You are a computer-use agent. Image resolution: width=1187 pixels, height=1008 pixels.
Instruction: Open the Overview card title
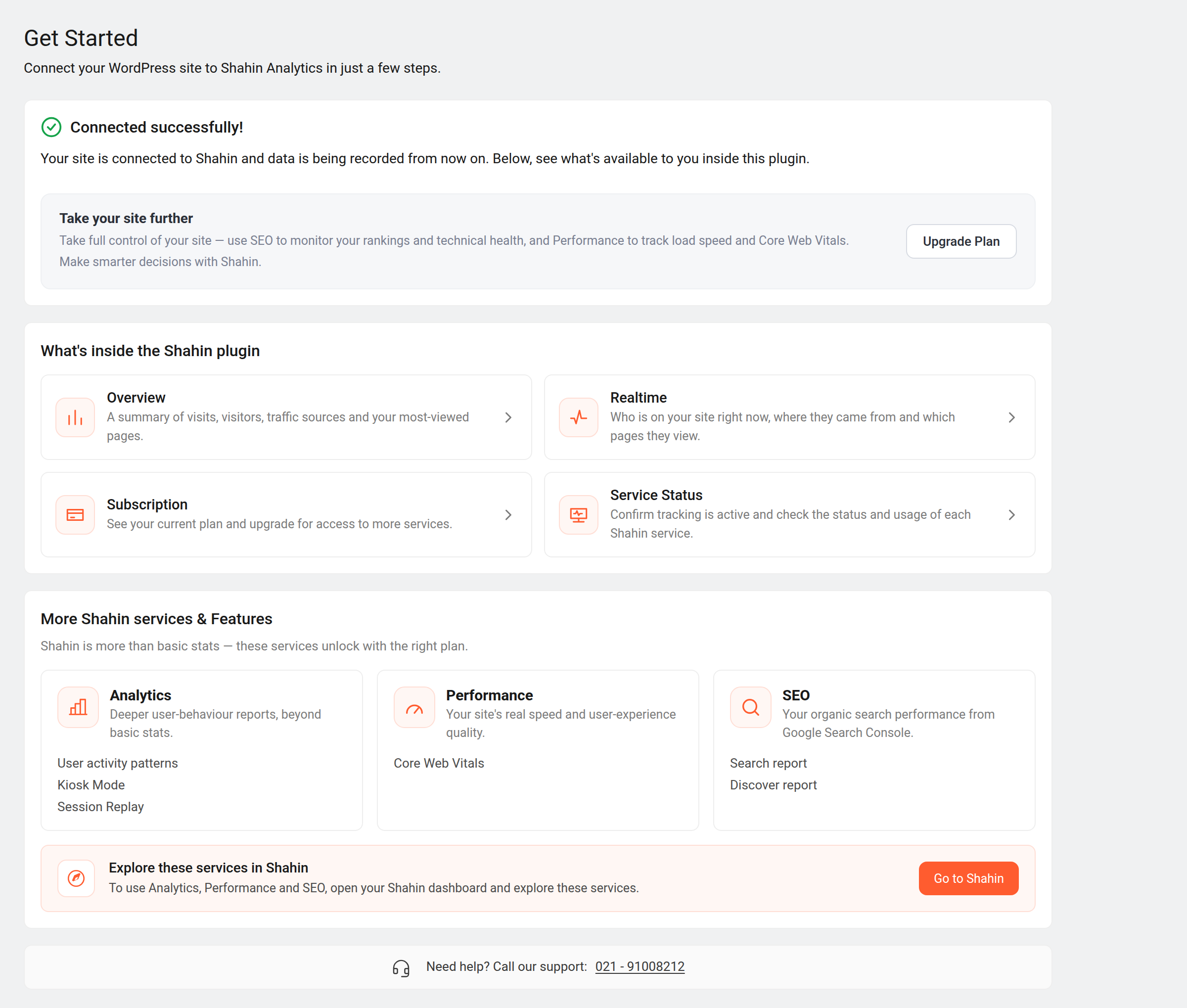136,398
